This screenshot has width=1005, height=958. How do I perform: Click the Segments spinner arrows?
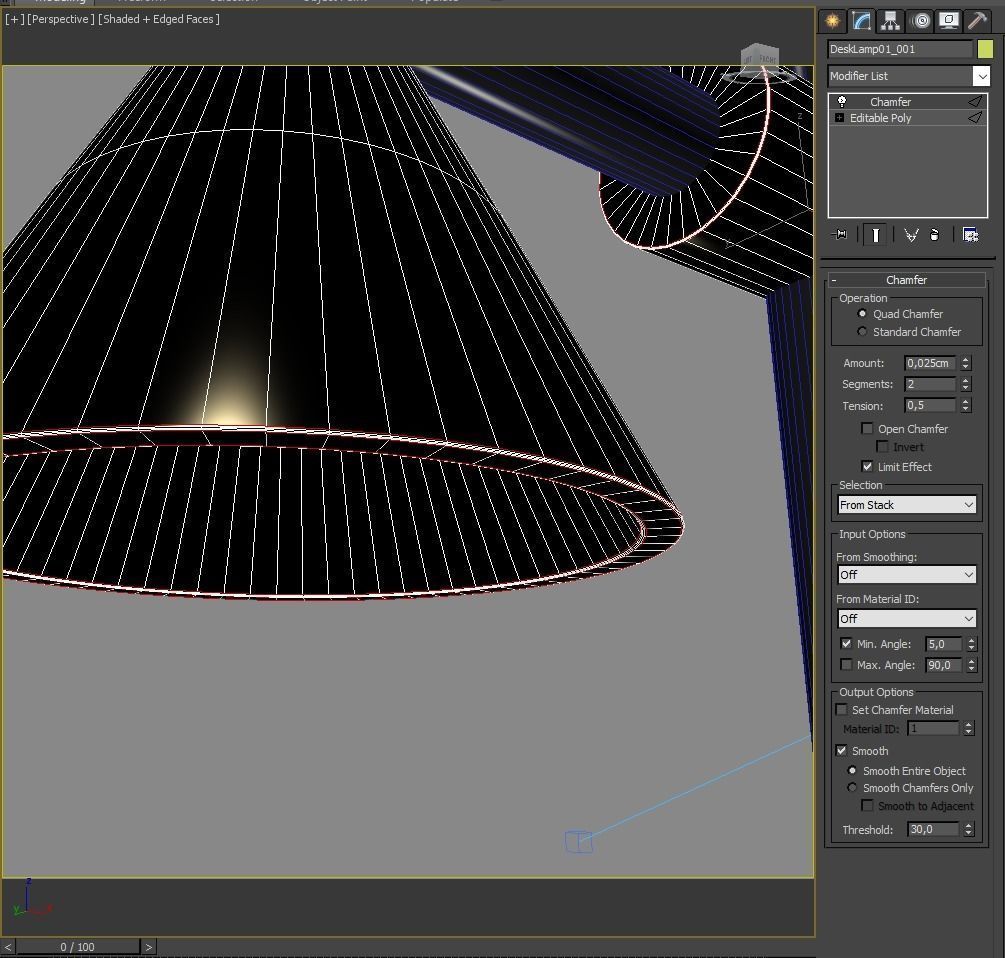(x=965, y=384)
